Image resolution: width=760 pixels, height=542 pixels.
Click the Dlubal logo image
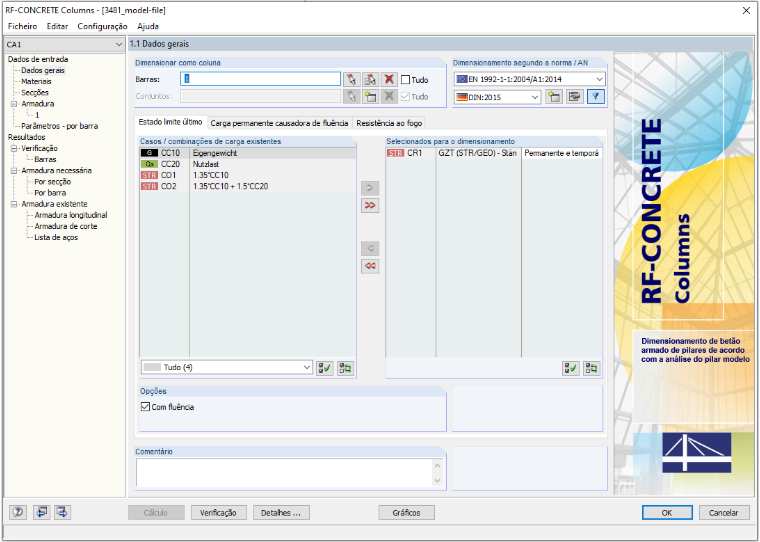(697, 452)
